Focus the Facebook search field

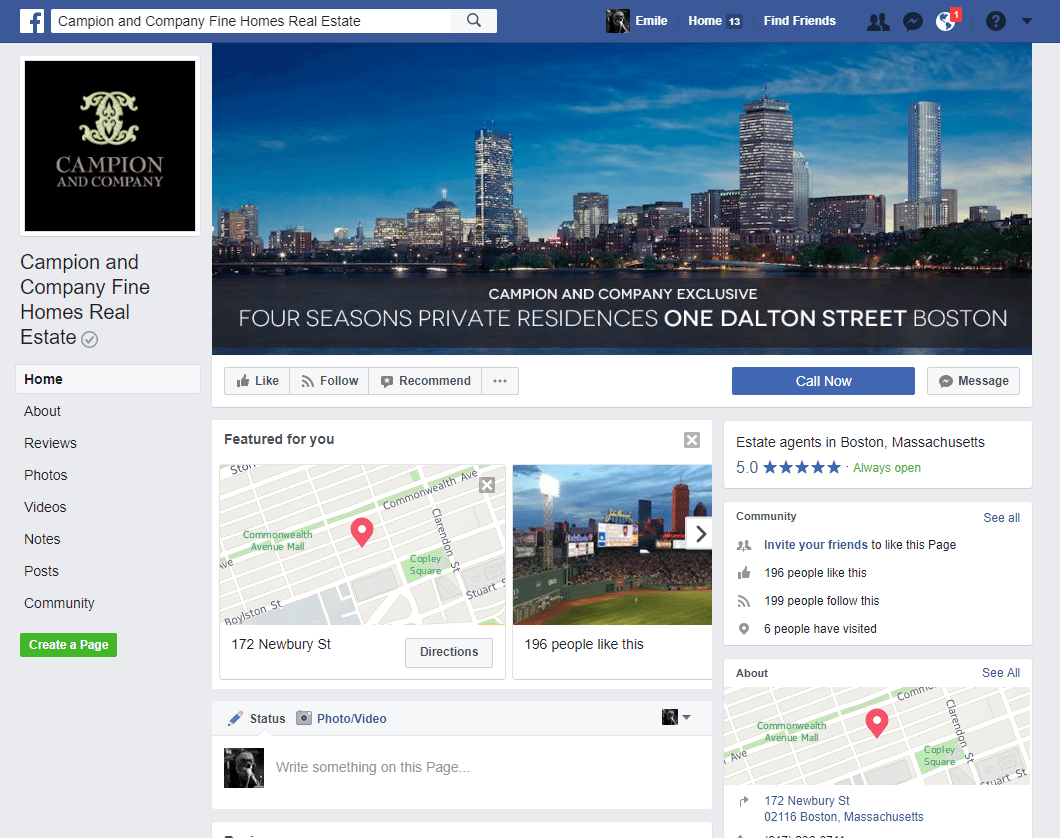pos(251,21)
